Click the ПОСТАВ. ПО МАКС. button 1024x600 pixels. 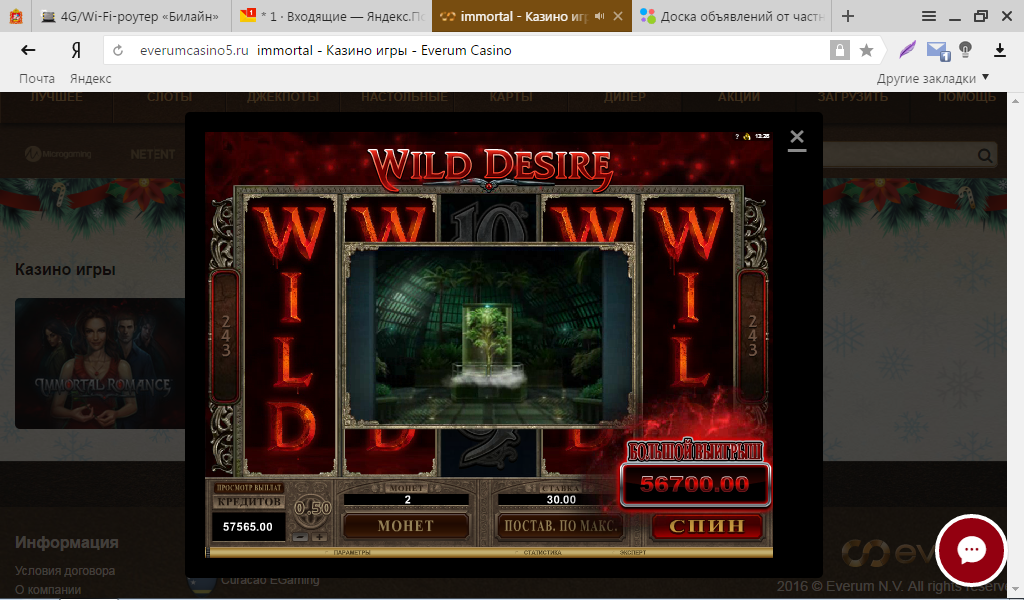pos(560,526)
